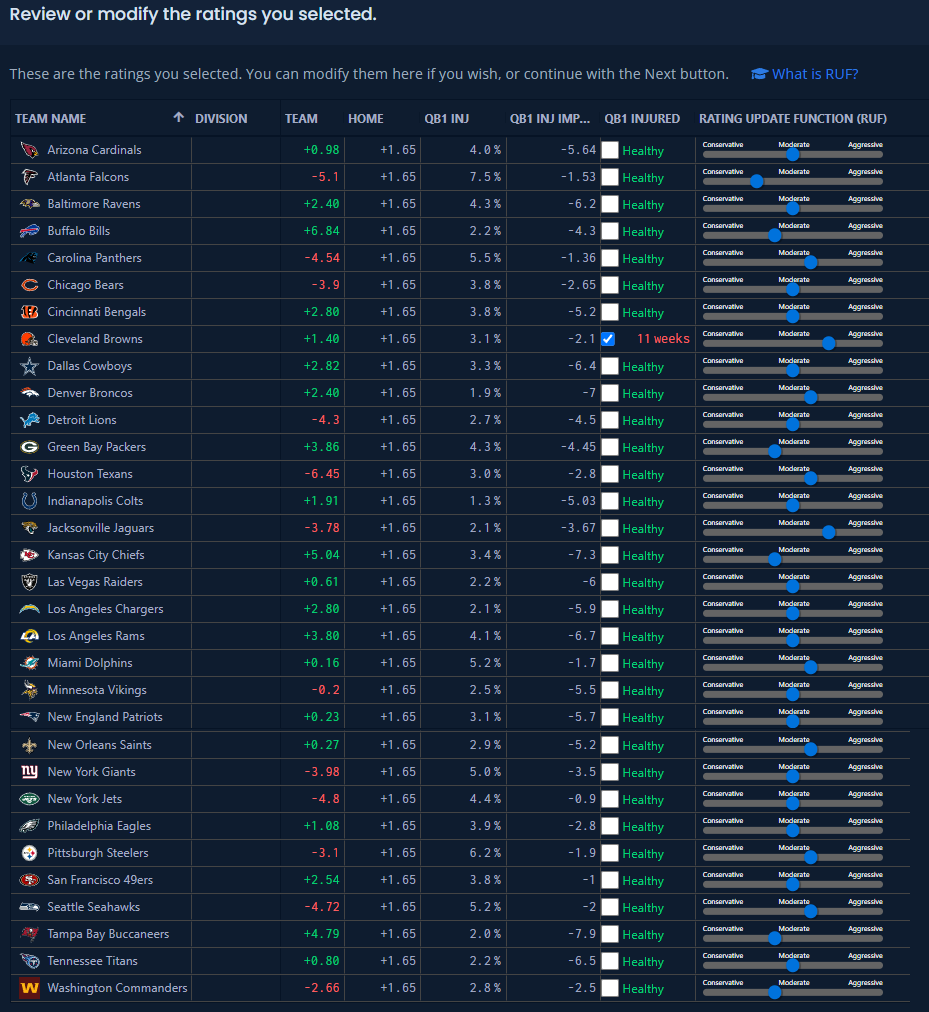Click the Los Angeles Rams logo

tap(29, 636)
